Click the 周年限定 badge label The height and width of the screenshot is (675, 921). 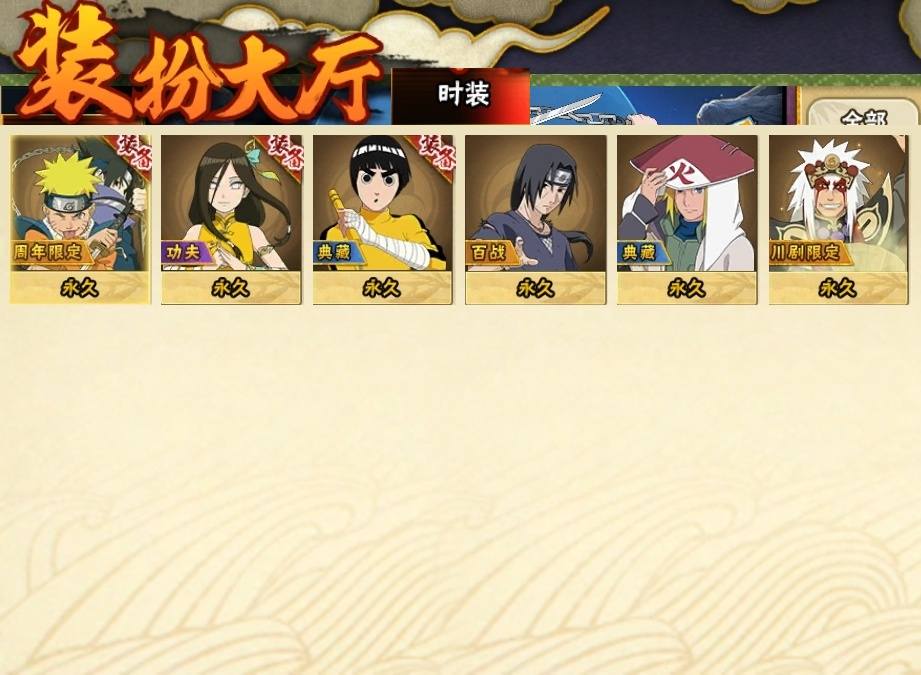(49, 252)
